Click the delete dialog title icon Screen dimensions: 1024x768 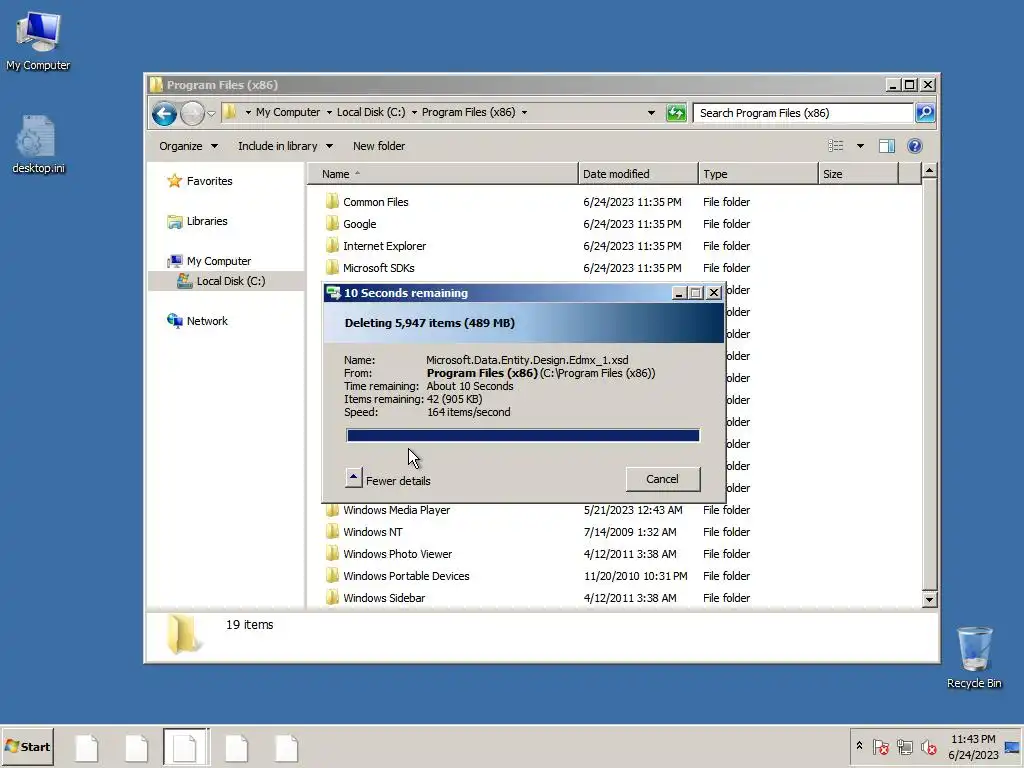[334, 293]
